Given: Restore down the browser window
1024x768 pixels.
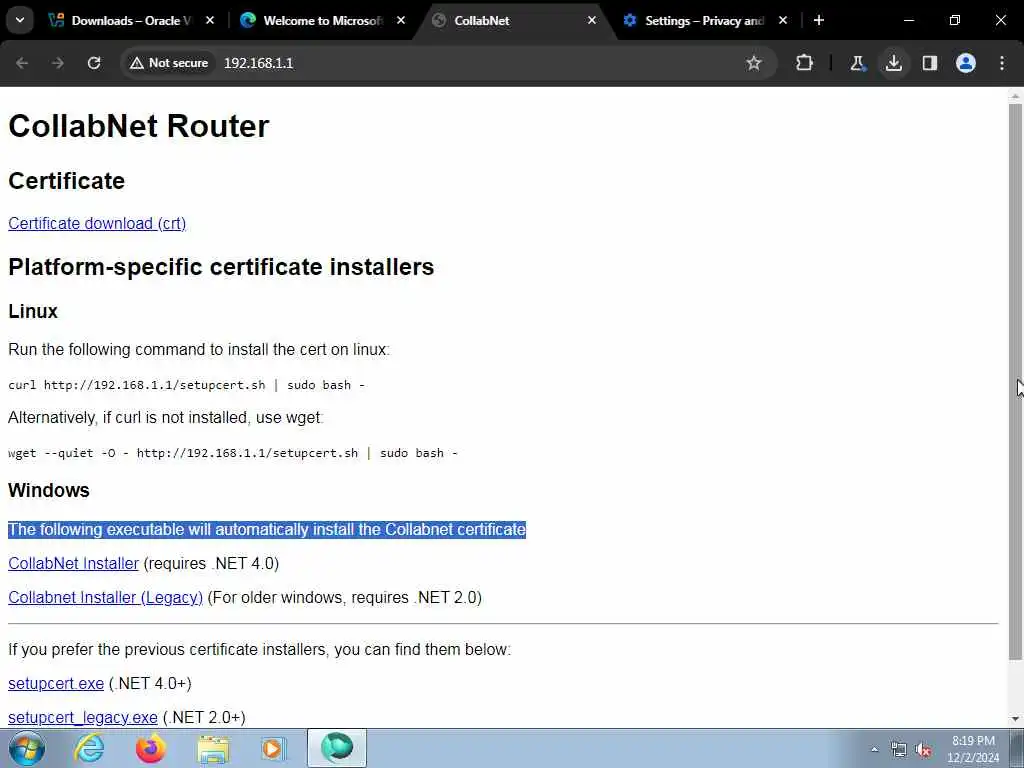Looking at the screenshot, I should pos(955,20).
